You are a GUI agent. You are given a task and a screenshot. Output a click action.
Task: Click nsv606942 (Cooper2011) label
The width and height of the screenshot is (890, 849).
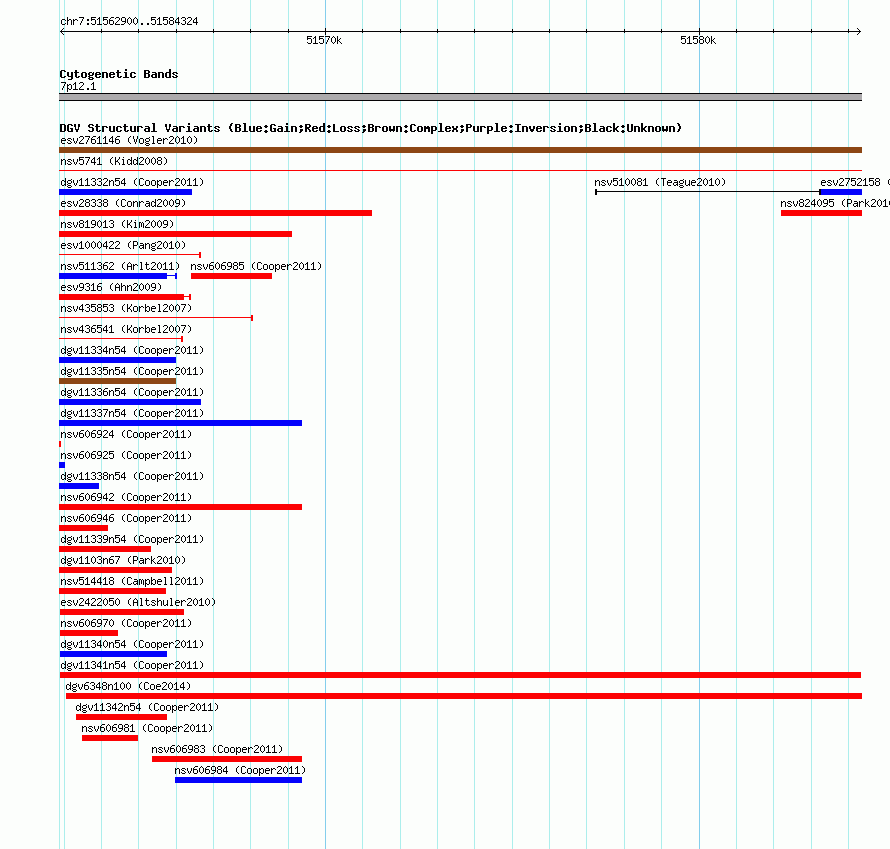(x=126, y=497)
